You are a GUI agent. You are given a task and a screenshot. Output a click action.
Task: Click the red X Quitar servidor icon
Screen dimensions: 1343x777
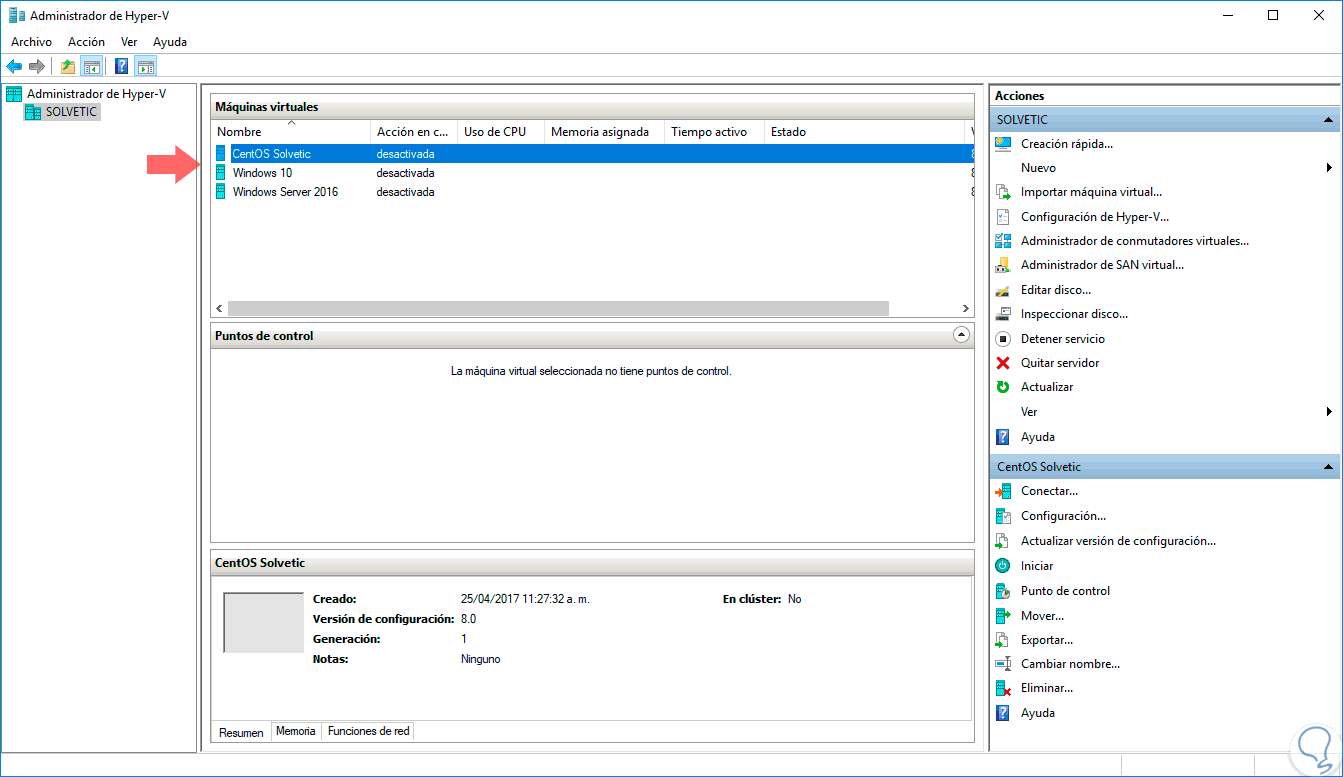(x=1003, y=363)
